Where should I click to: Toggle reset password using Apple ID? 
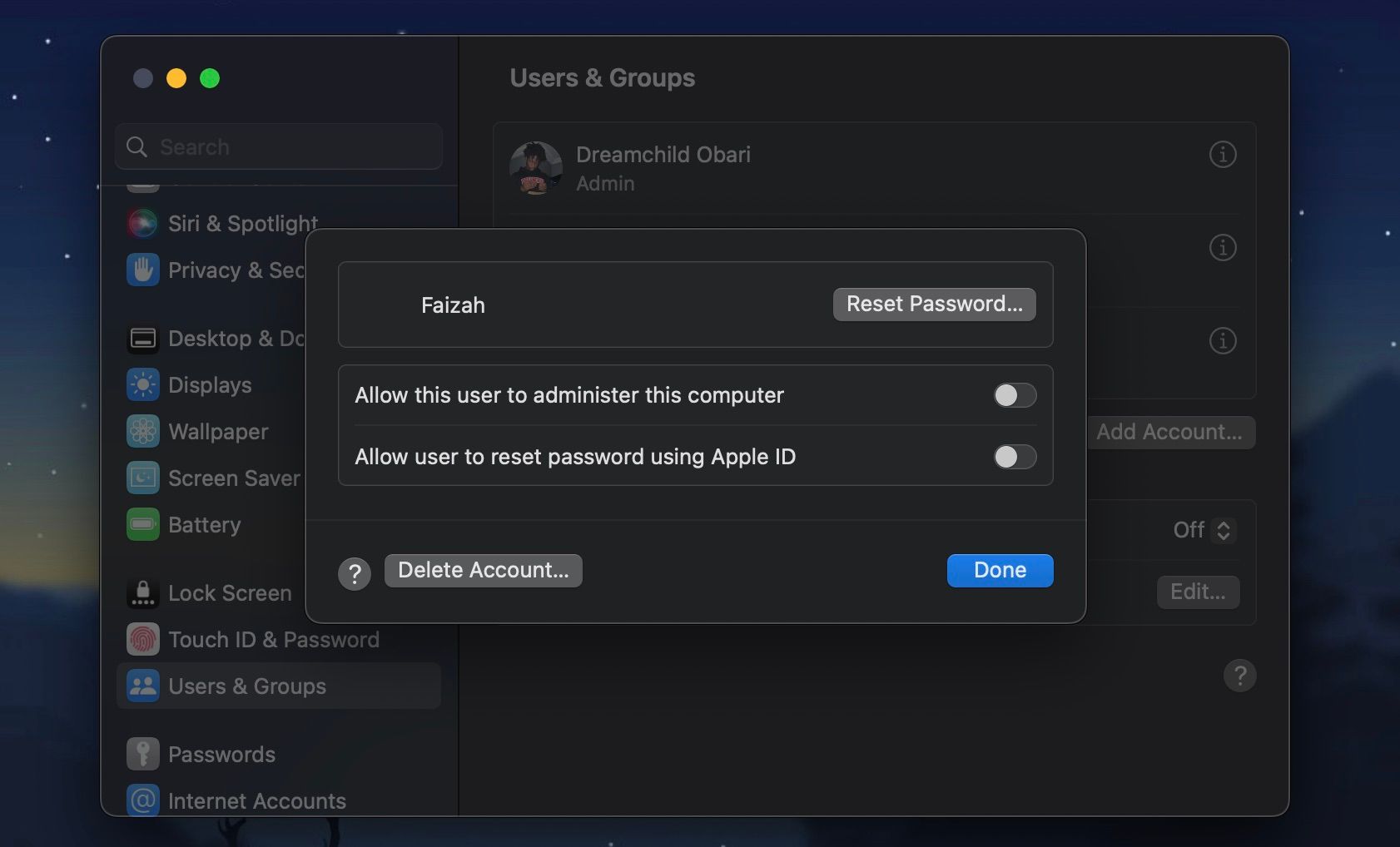[x=1014, y=457]
